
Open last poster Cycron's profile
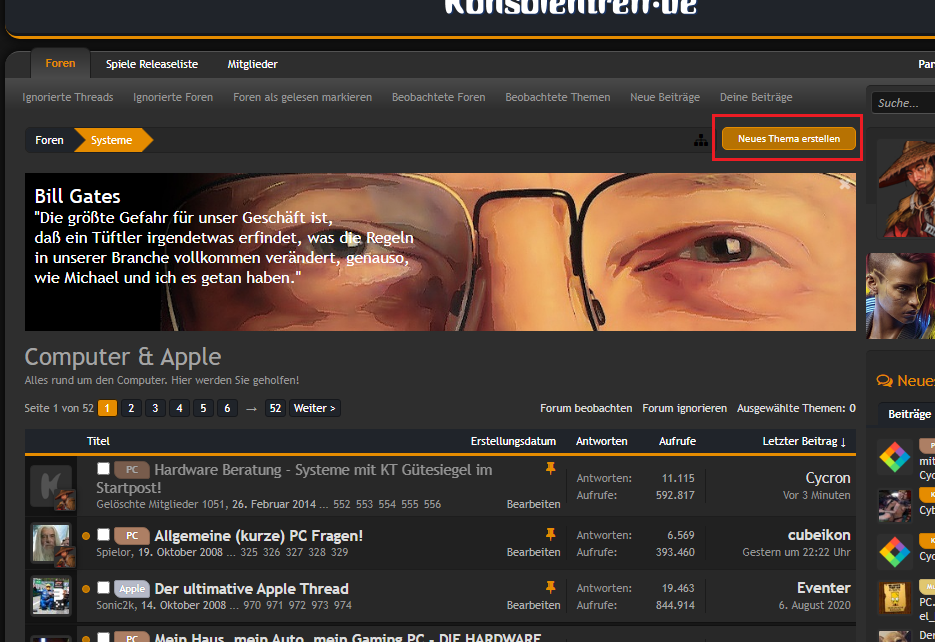coord(828,478)
